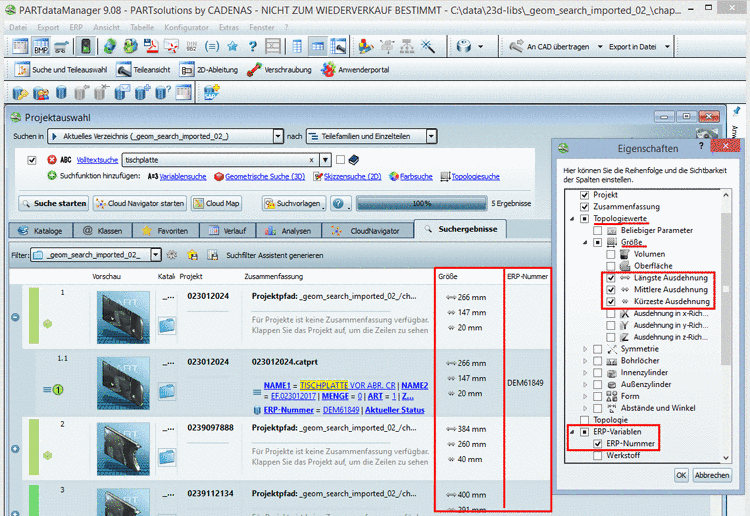The width and height of the screenshot is (750, 516).
Task: Open tischplatte search history dropdown
Action: 325,160
